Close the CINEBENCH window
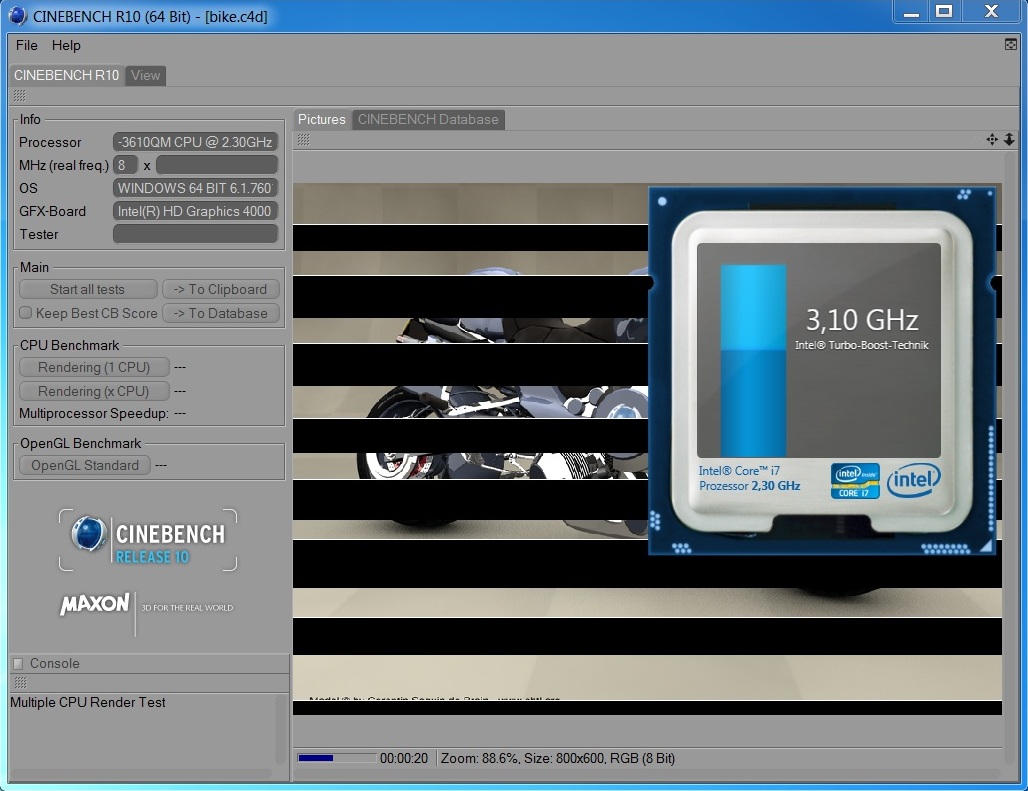Image resolution: width=1028 pixels, height=791 pixels. 991,12
